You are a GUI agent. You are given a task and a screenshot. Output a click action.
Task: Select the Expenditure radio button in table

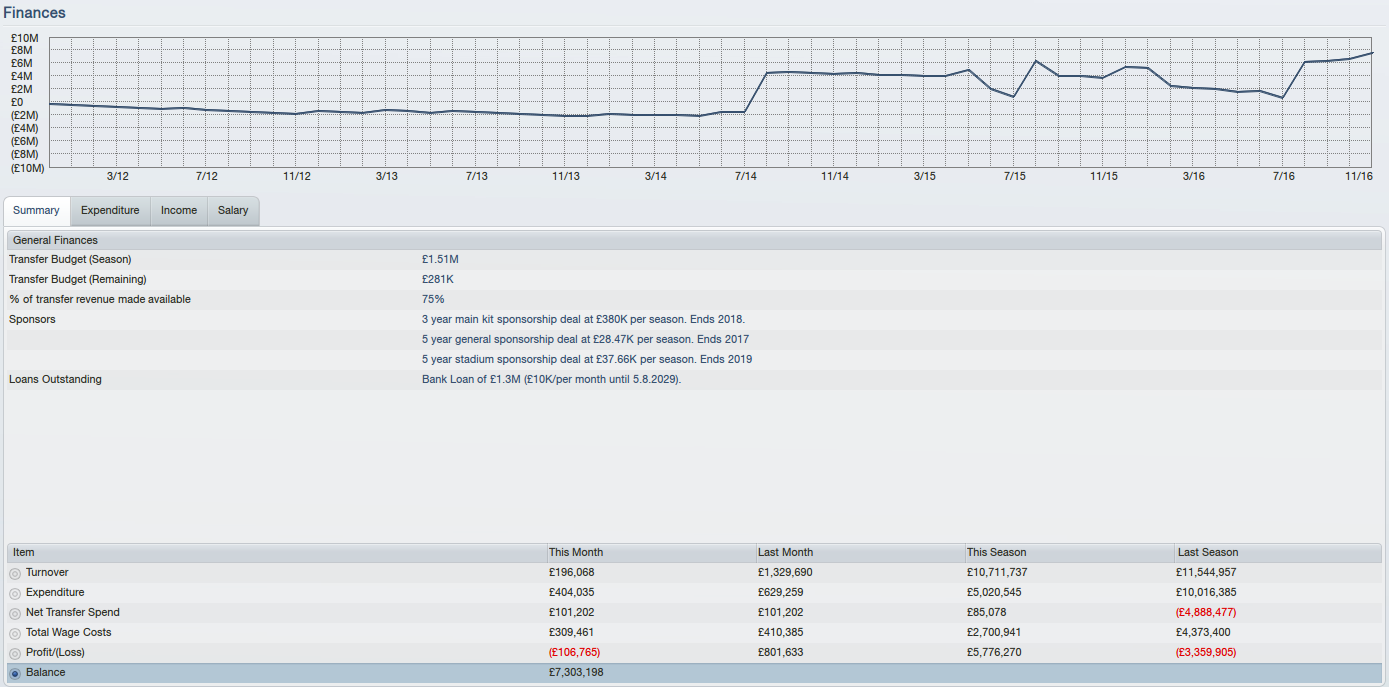click(x=15, y=593)
